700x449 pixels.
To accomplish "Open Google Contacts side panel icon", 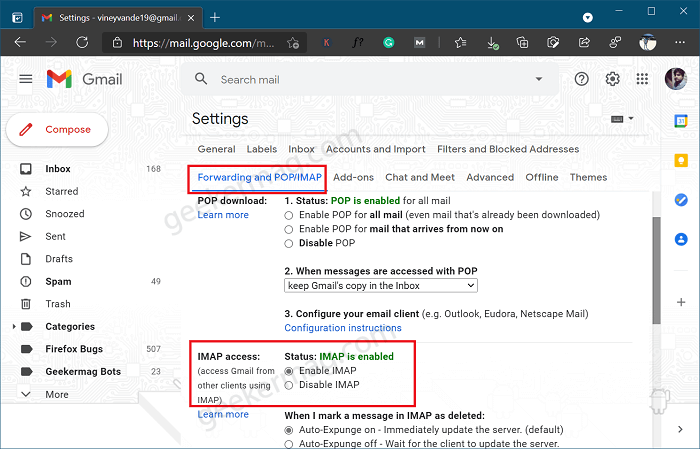I will (681, 239).
